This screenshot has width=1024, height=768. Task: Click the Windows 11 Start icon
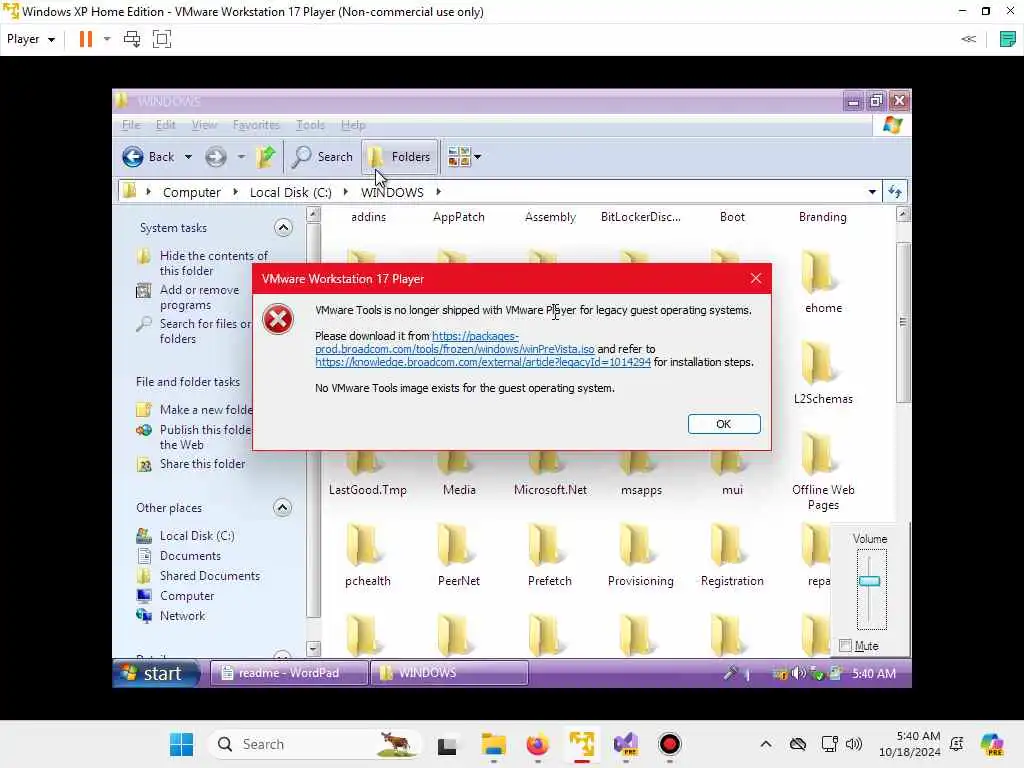coord(182,744)
